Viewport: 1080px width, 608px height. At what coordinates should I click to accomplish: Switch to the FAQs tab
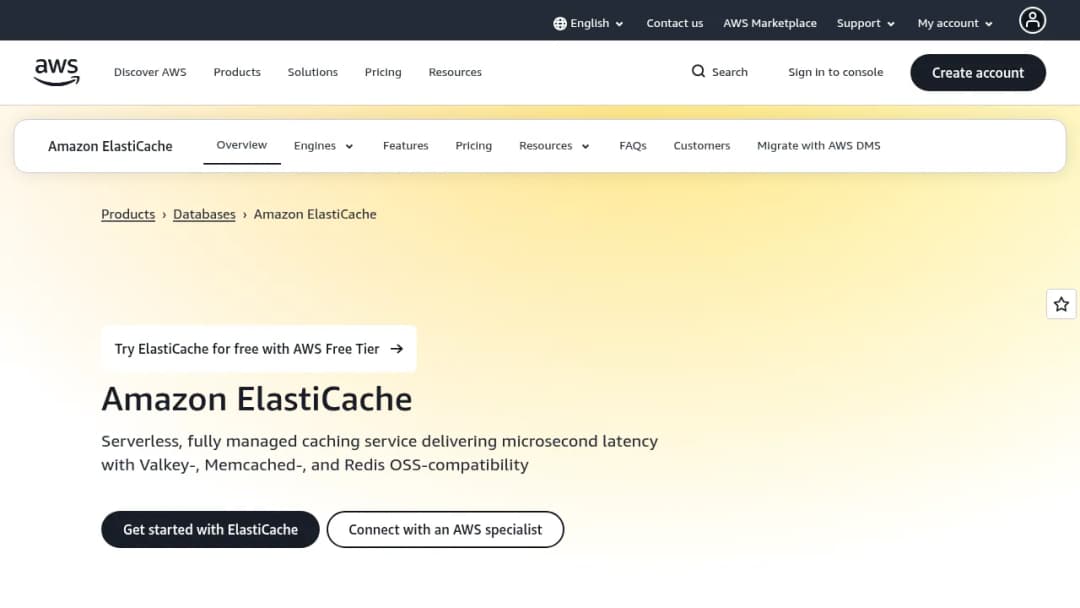pos(633,146)
